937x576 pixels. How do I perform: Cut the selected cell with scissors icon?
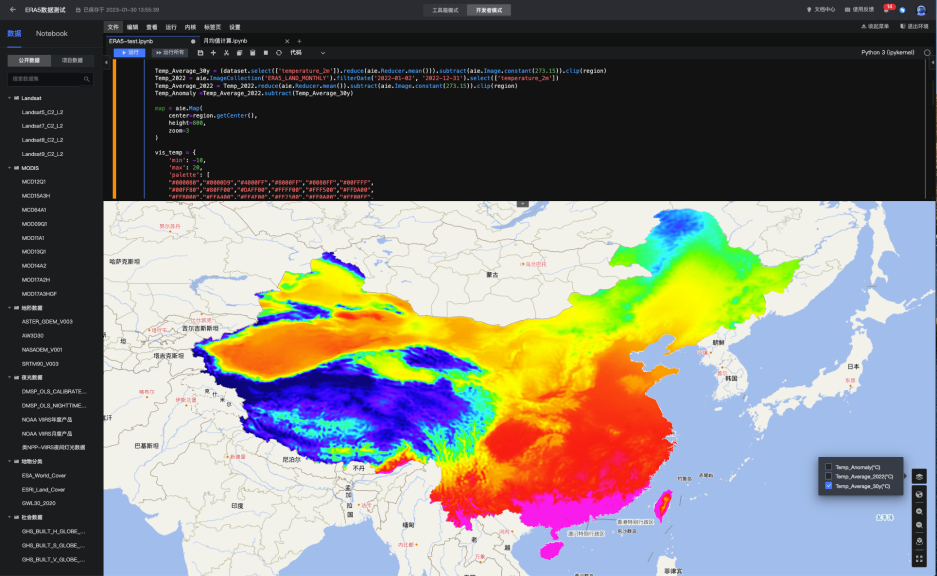tap(227, 52)
